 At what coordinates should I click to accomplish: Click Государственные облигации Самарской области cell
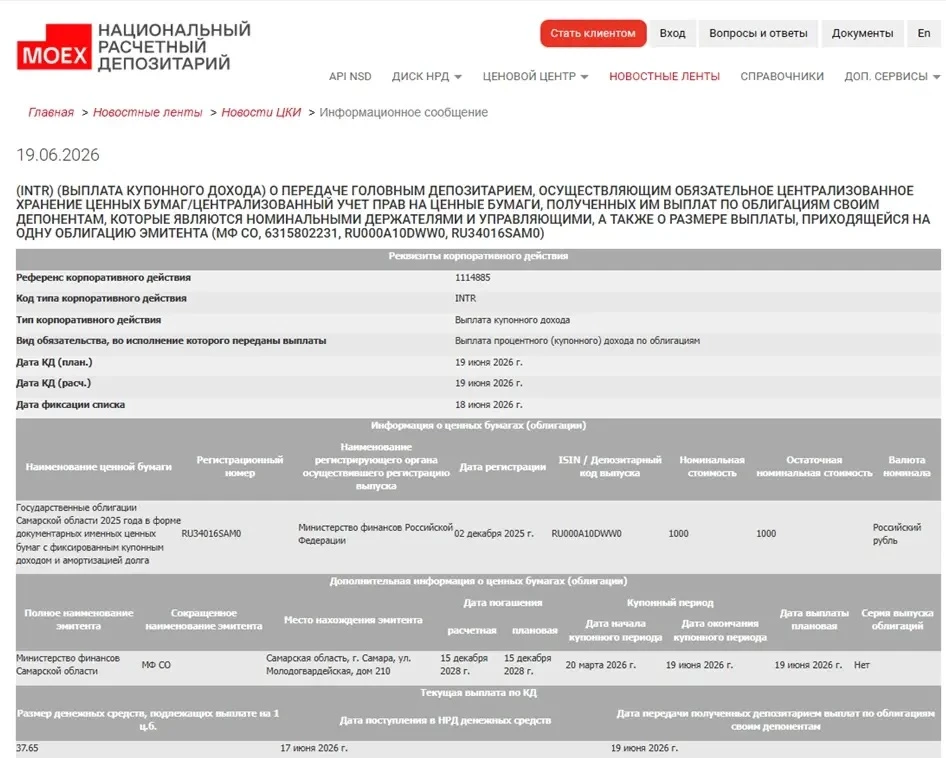[98, 533]
